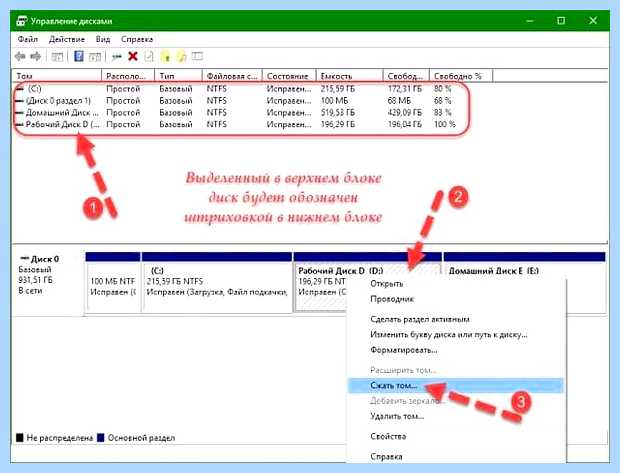Click the properties sheet icon with checkmark
This screenshot has height=473, width=620.
tap(149, 57)
